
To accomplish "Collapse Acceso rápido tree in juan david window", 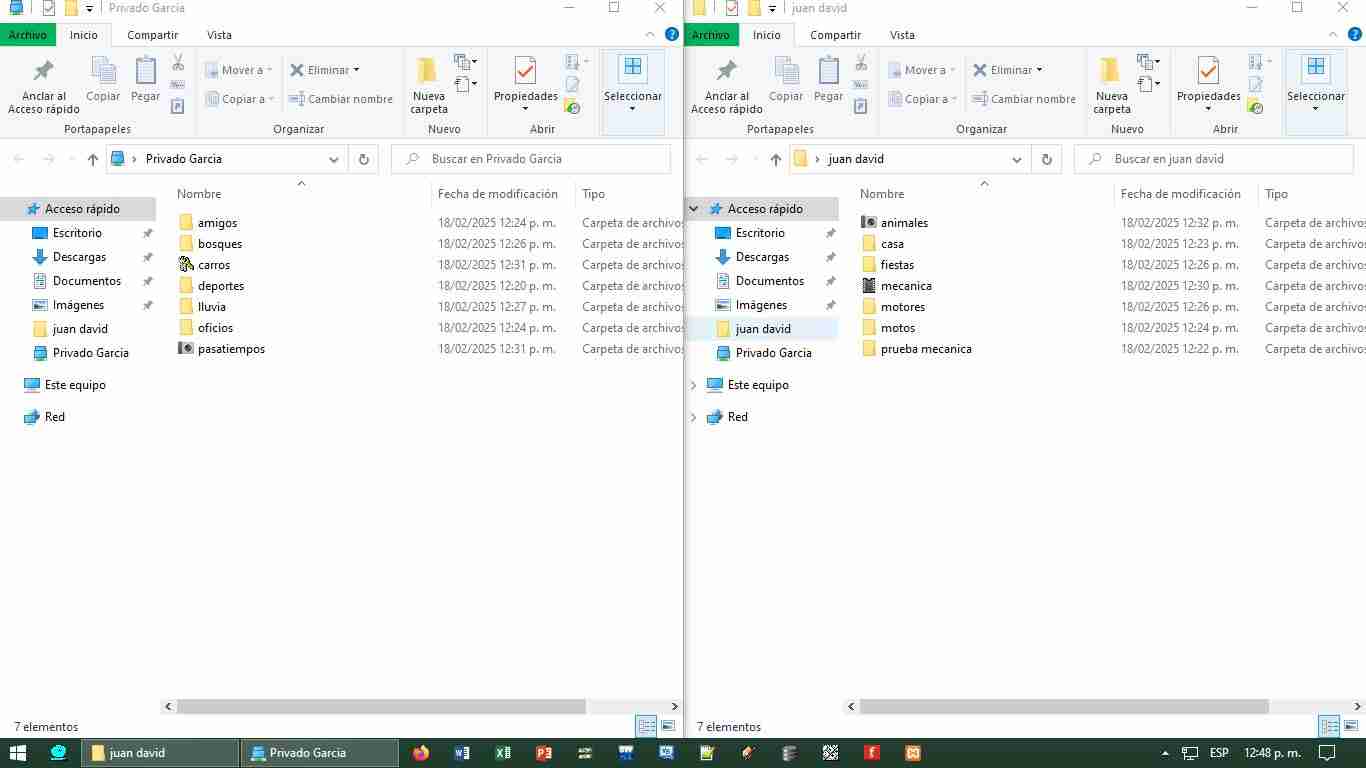I will [693, 209].
